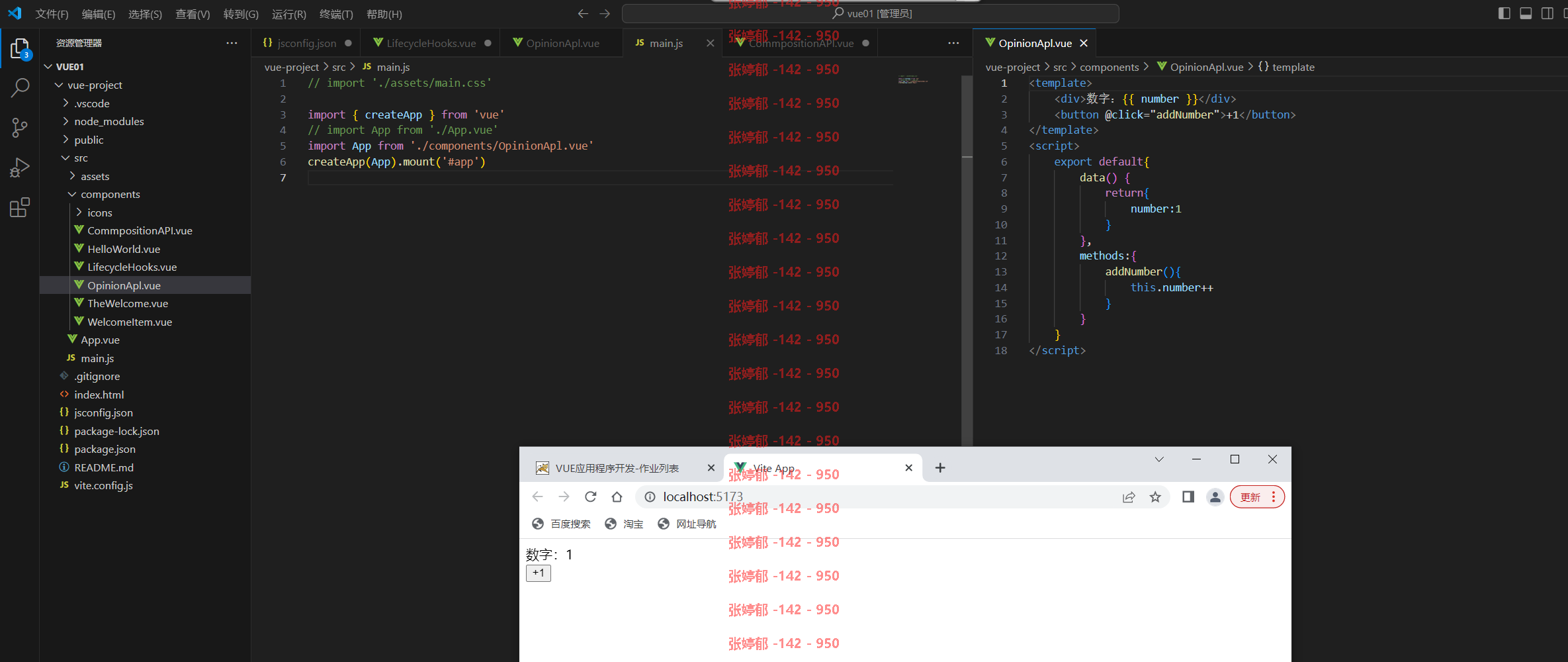Open the 终端(T) menu

tap(336, 14)
